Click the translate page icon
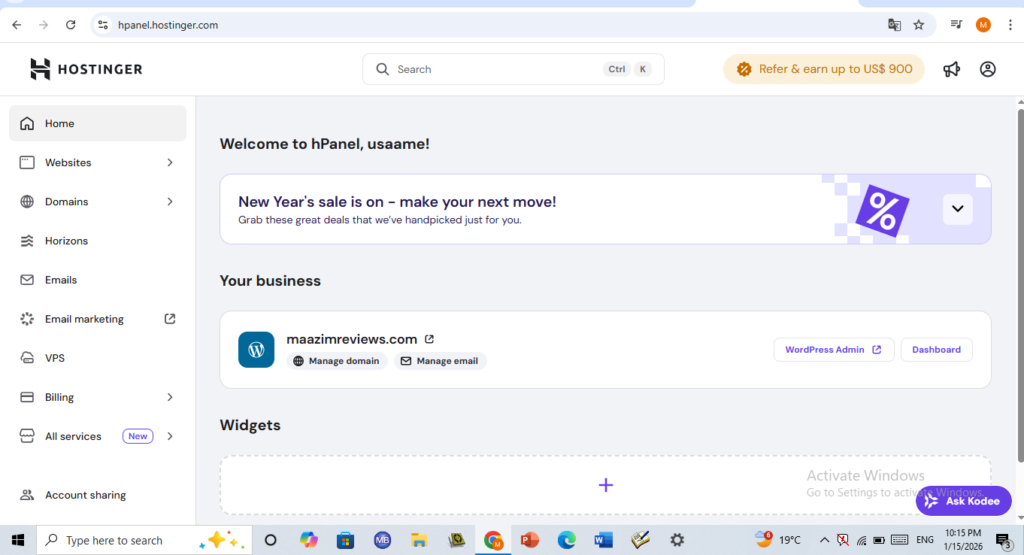 coord(894,25)
